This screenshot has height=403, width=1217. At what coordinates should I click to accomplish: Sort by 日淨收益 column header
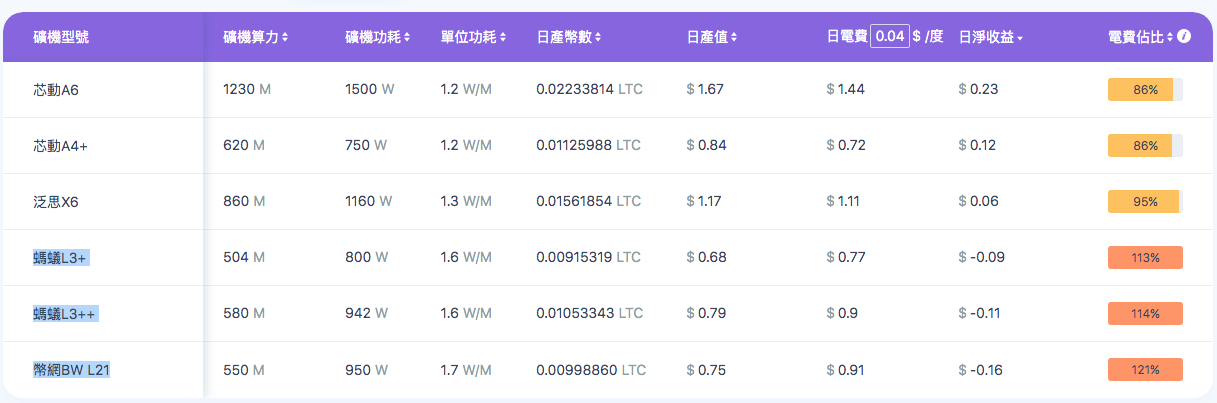coord(990,37)
